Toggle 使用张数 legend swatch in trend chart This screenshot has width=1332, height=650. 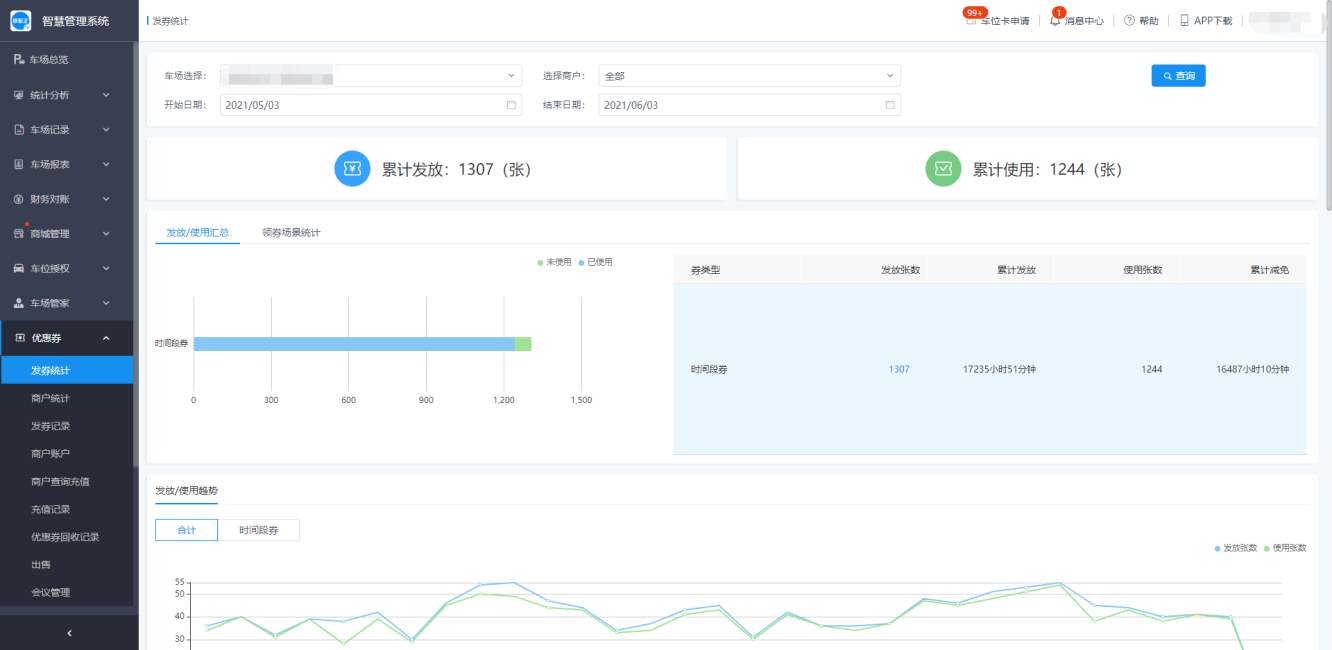pos(1267,548)
